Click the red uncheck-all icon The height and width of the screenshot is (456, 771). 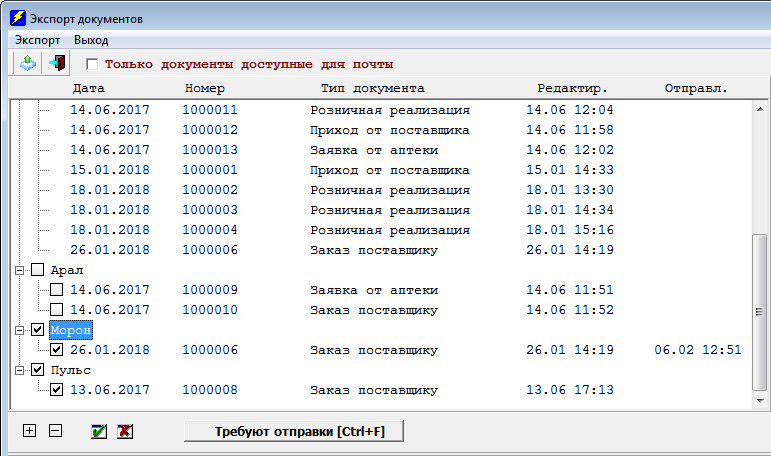(x=125, y=431)
